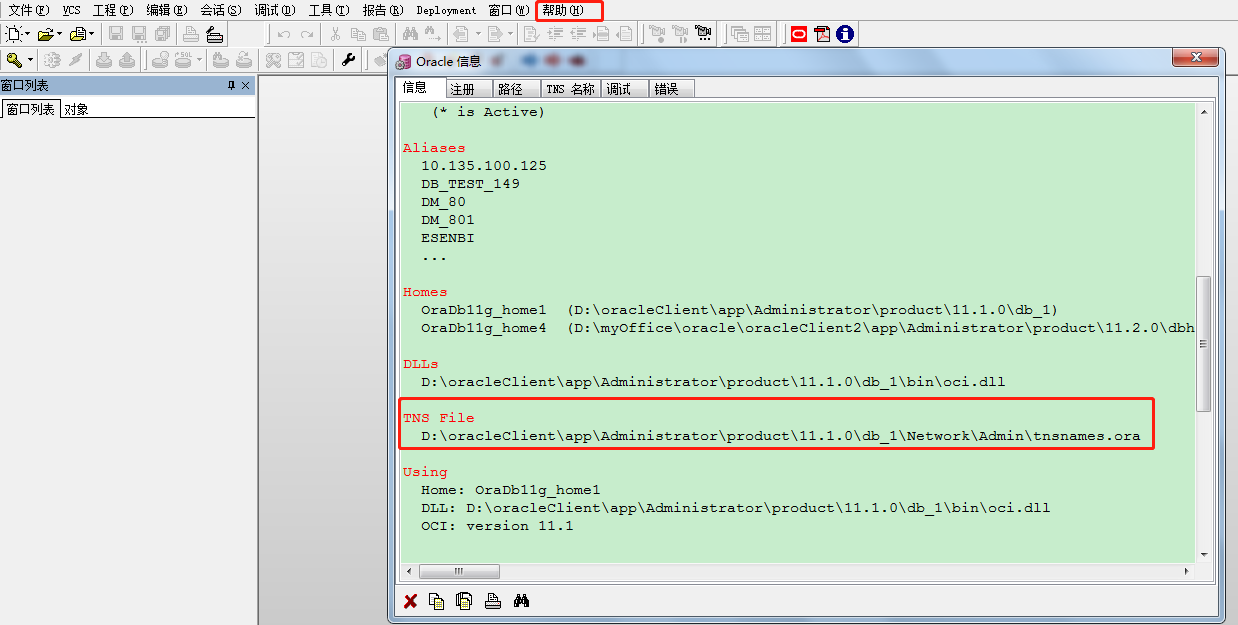Expand the Log on key dropdown arrow

[x=30, y=60]
